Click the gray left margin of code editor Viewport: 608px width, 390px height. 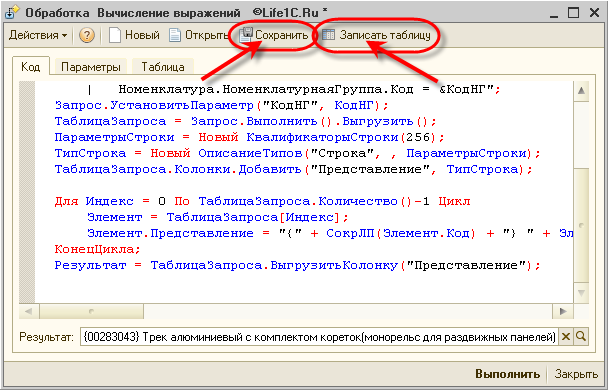tap(27, 192)
